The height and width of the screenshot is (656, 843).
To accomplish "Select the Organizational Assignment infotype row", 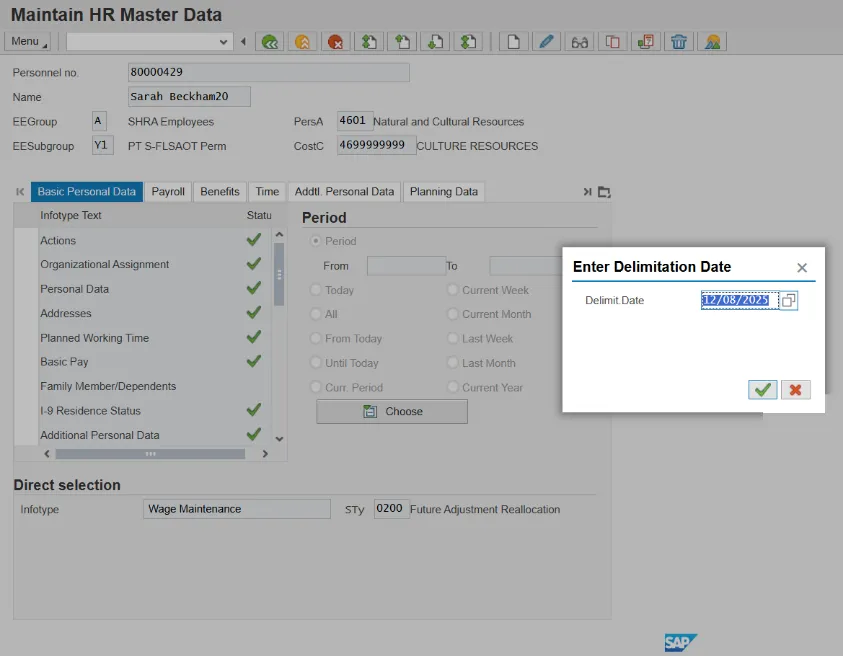I will click(104, 265).
